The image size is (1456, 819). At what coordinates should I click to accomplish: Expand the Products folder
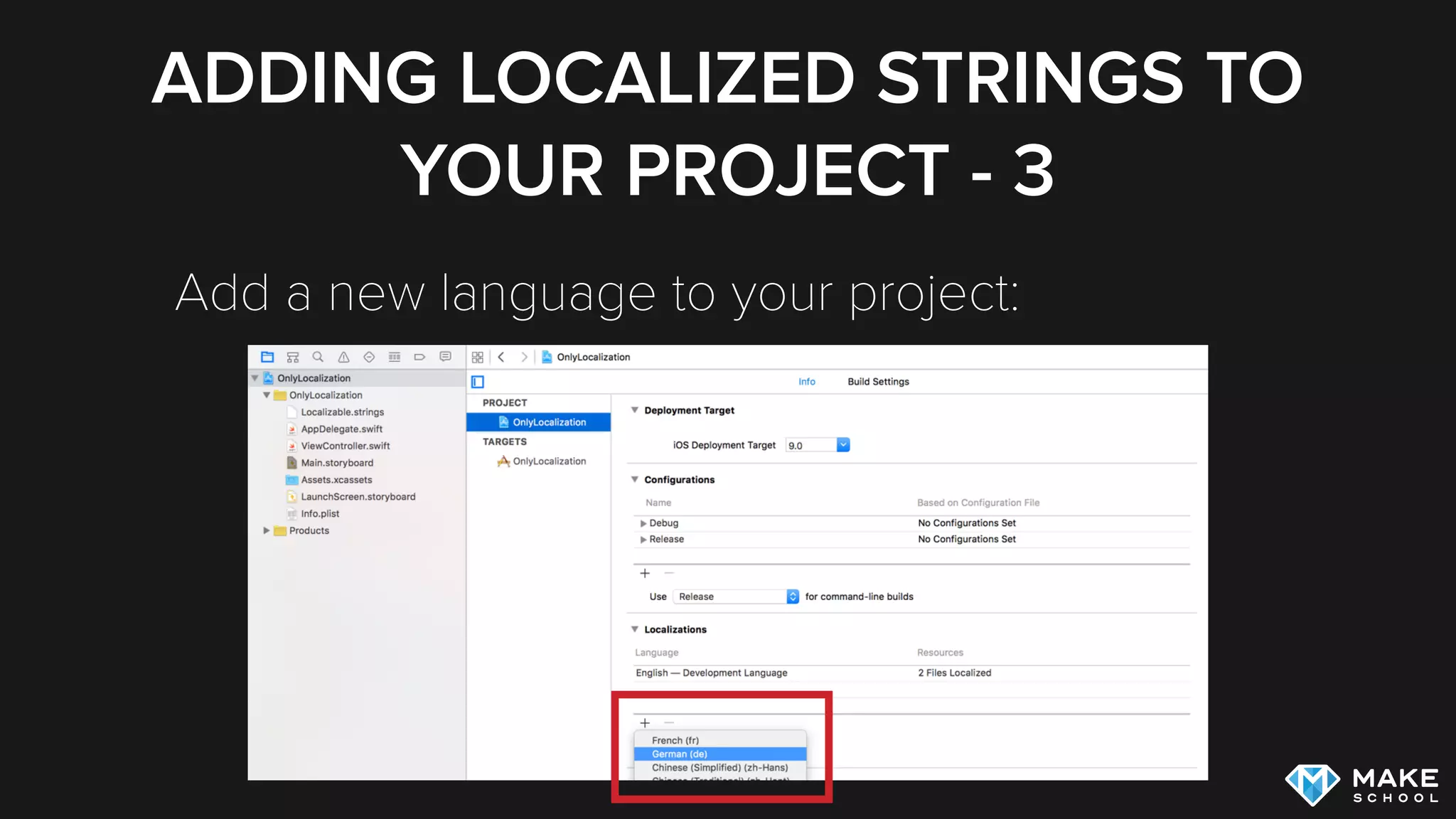[x=267, y=530]
